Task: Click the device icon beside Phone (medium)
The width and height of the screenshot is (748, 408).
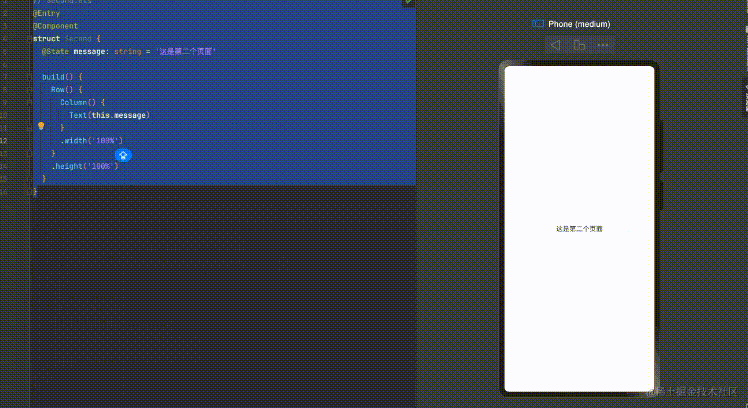Action: coord(538,24)
